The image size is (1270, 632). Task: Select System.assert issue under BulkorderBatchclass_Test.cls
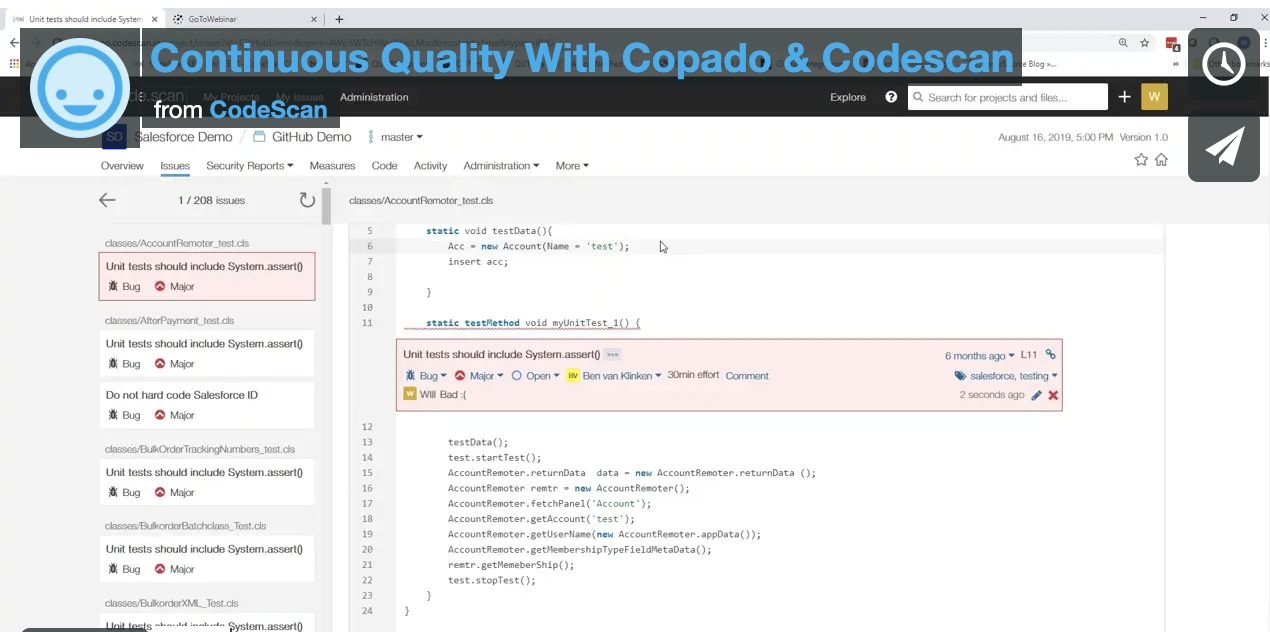coord(207,558)
